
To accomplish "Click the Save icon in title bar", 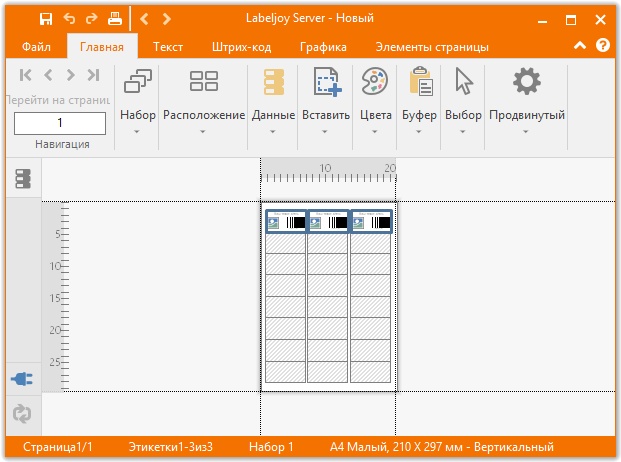I will (x=46, y=19).
